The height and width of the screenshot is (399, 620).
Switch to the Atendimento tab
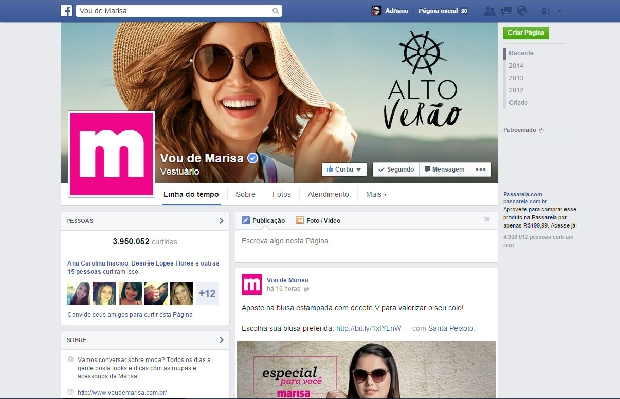click(329, 195)
